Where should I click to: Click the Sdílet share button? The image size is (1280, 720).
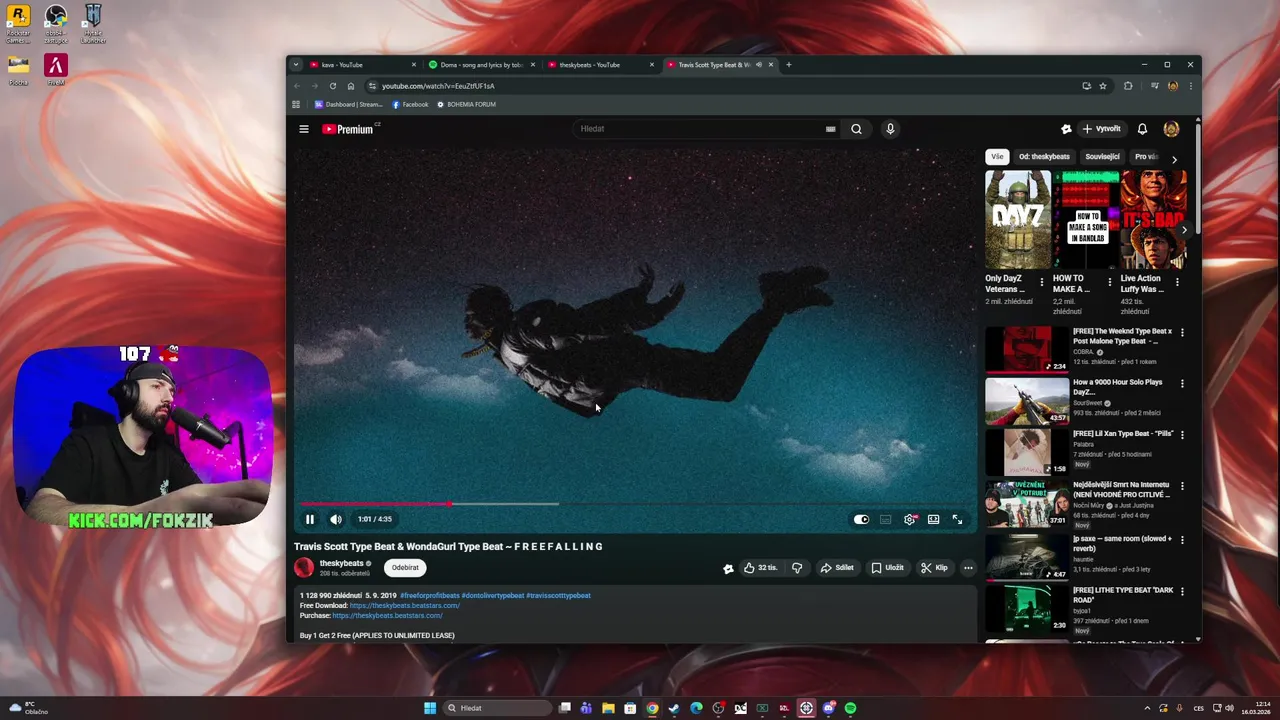(x=837, y=568)
